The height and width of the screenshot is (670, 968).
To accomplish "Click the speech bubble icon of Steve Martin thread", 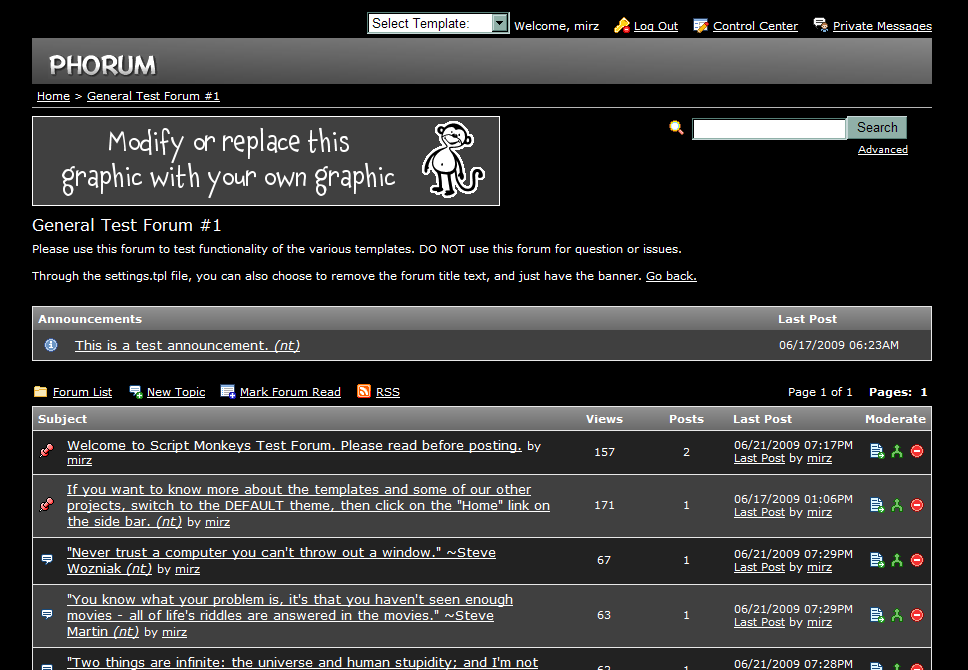I will coord(47,614).
